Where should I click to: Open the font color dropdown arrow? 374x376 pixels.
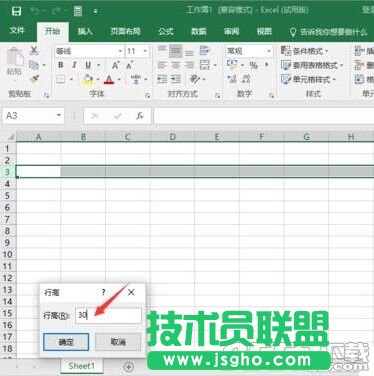119,80
